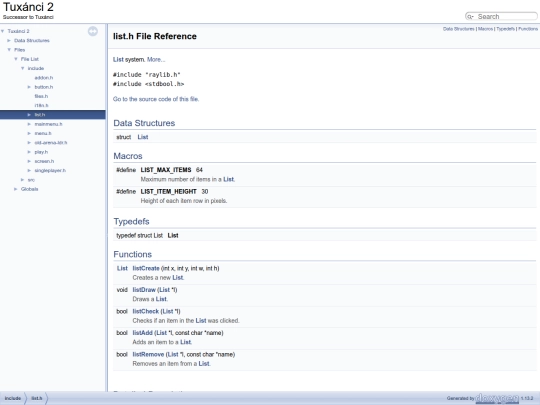Jump to Macros via top summary link
The width and height of the screenshot is (540, 405).
click(x=486, y=29)
